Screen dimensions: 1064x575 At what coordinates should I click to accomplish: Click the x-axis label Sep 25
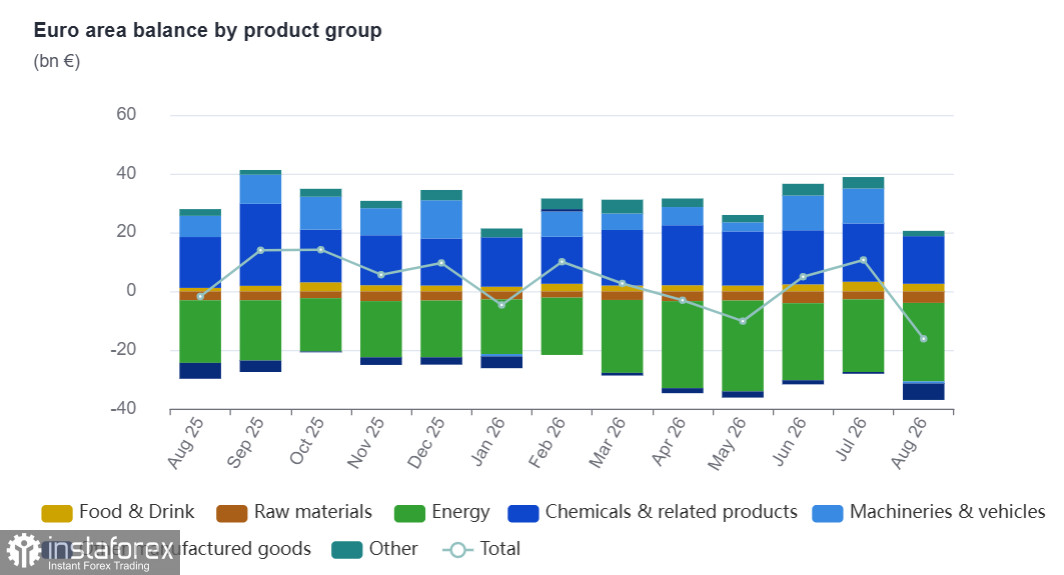tap(245, 443)
